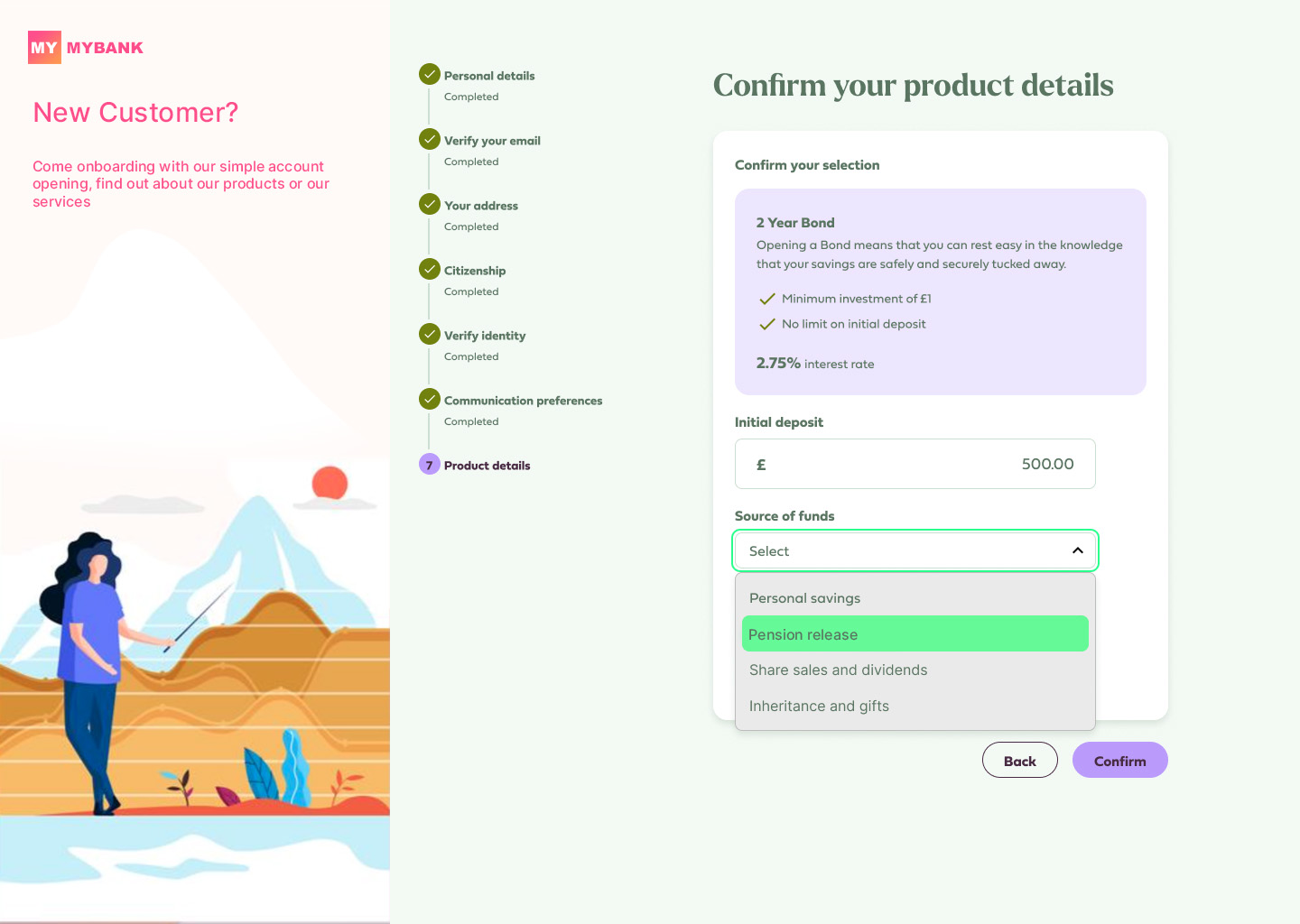The image size is (1300, 924).
Task: Click the MyBank logo icon
Action: tap(44, 48)
